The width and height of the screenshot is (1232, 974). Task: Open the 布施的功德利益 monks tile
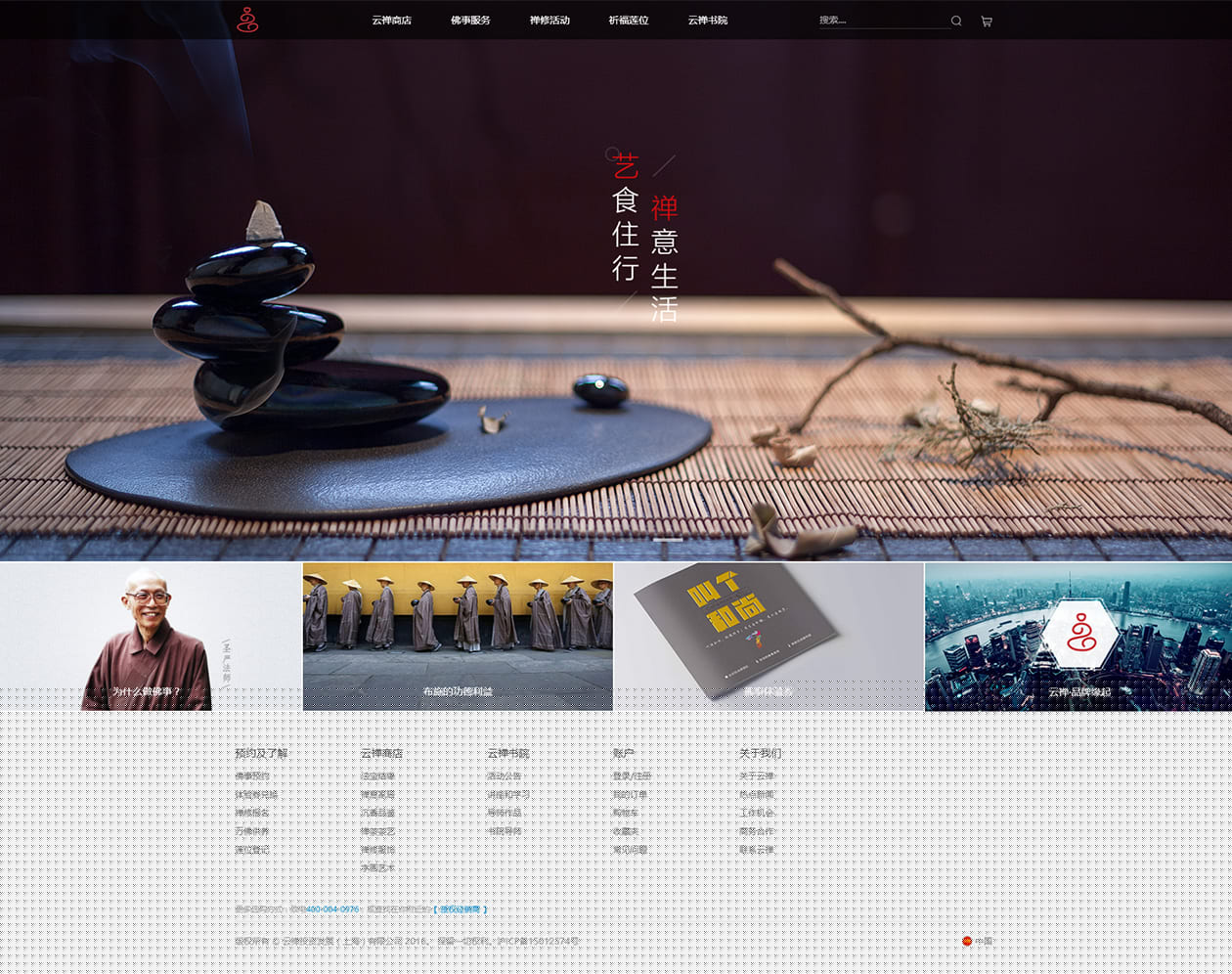(458, 637)
